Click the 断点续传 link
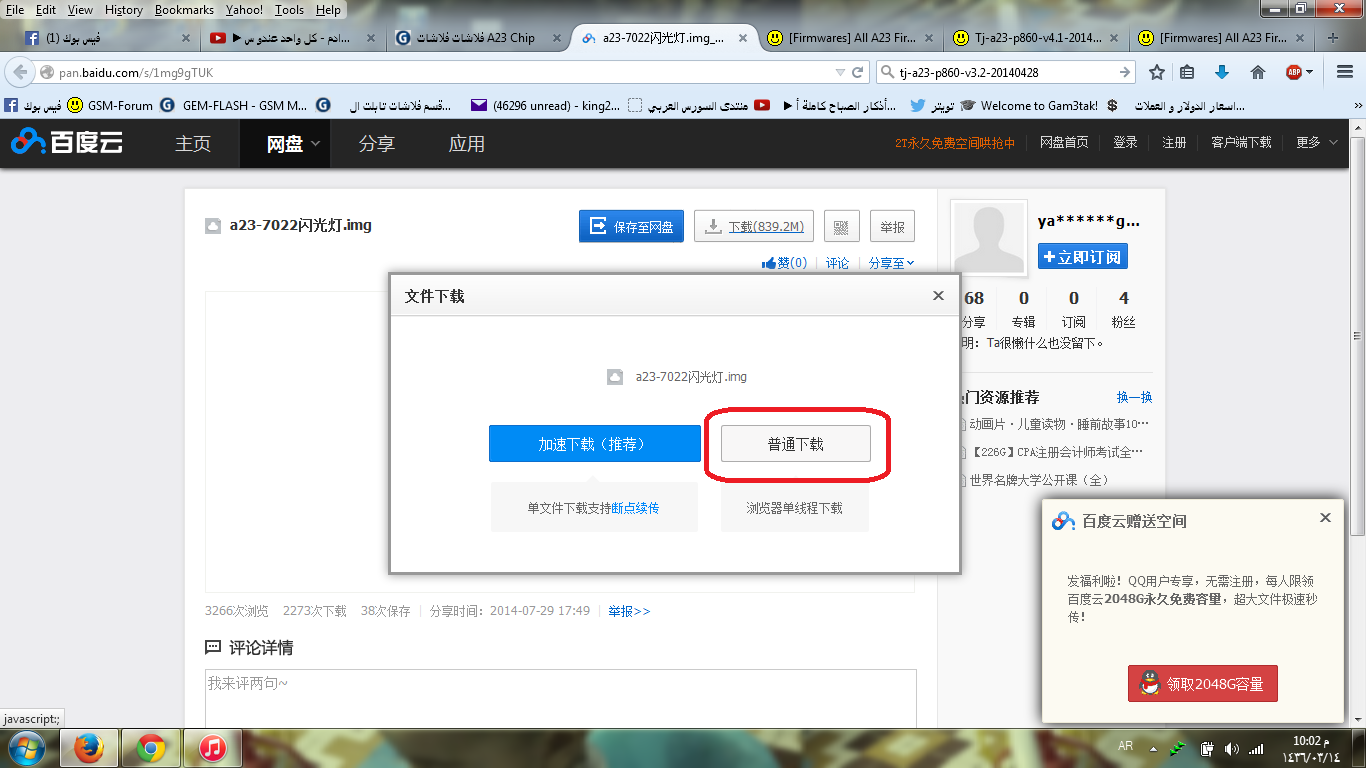The image size is (1366, 768). tap(635, 508)
